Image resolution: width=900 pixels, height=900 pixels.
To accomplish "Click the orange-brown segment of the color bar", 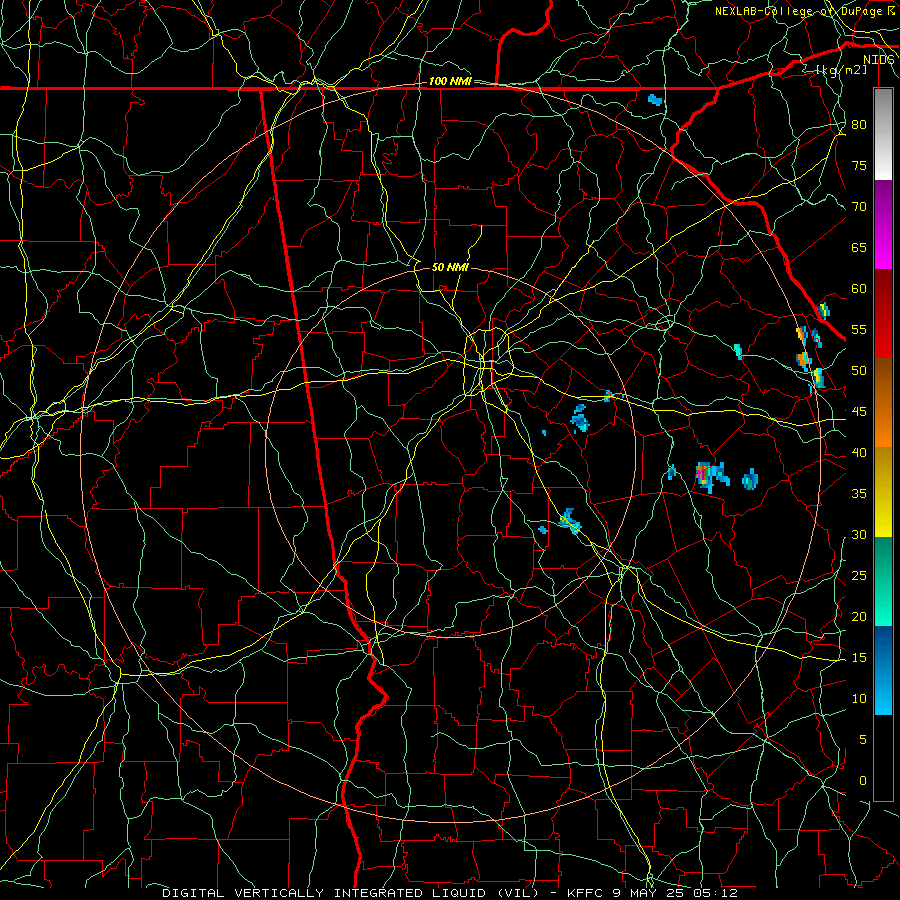I will pyautogui.click(x=883, y=403).
